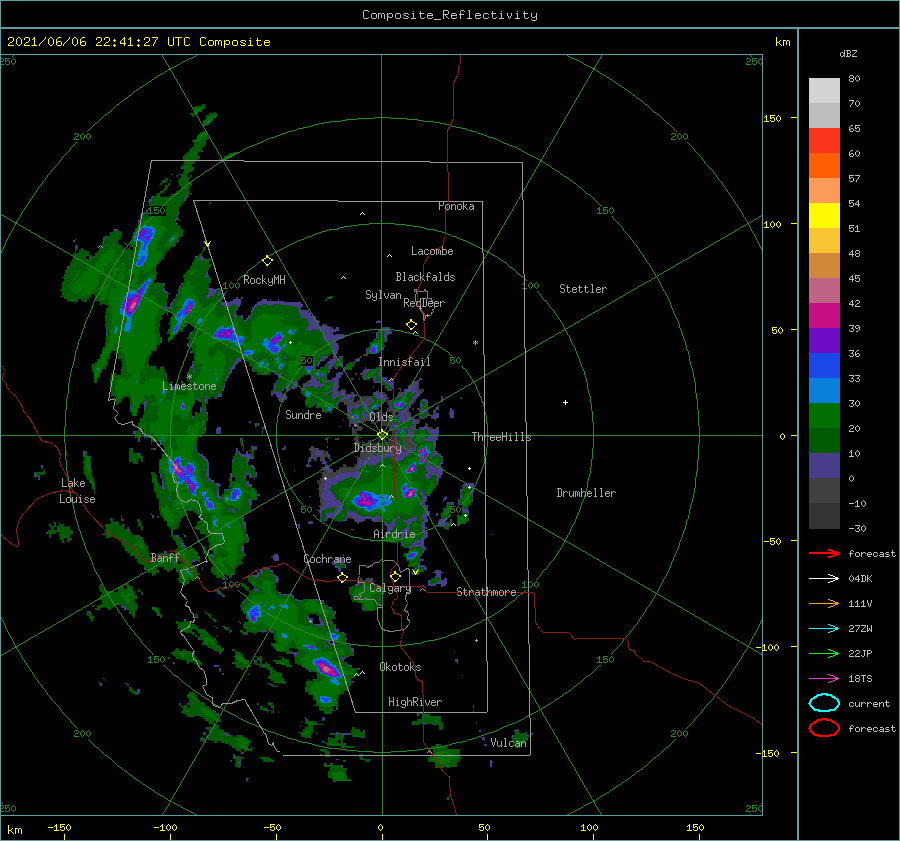Click the asterisk marker above Limestone
This screenshot has width=900, height=841.
click(189, 377)
